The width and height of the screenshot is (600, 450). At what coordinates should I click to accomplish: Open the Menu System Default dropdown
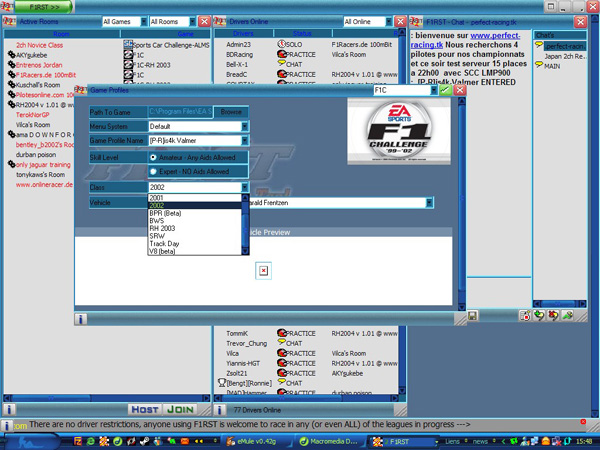(x=245, y=126)
